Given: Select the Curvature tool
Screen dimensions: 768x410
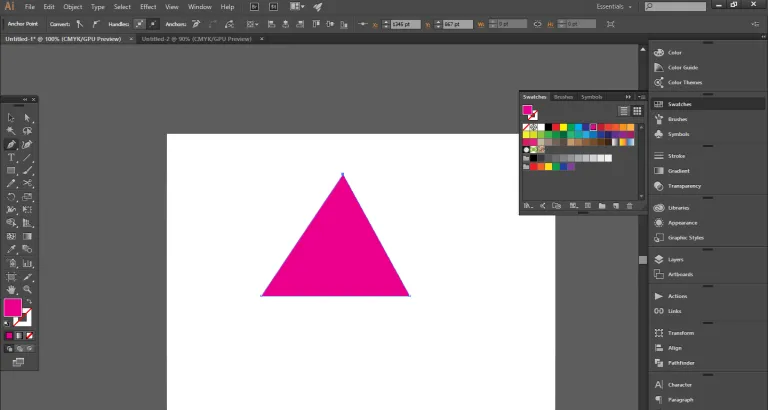Looking at the screenshot, I should pos(27,145).
